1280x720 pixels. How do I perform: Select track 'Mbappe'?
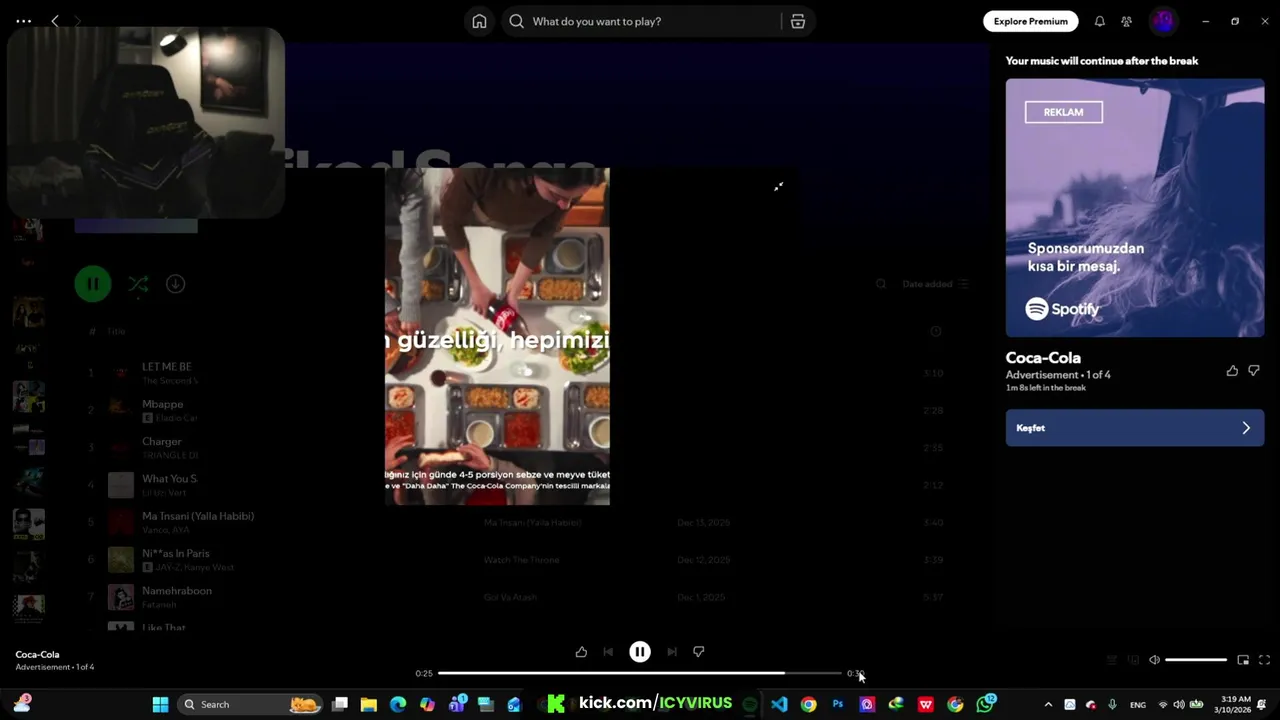162,404
